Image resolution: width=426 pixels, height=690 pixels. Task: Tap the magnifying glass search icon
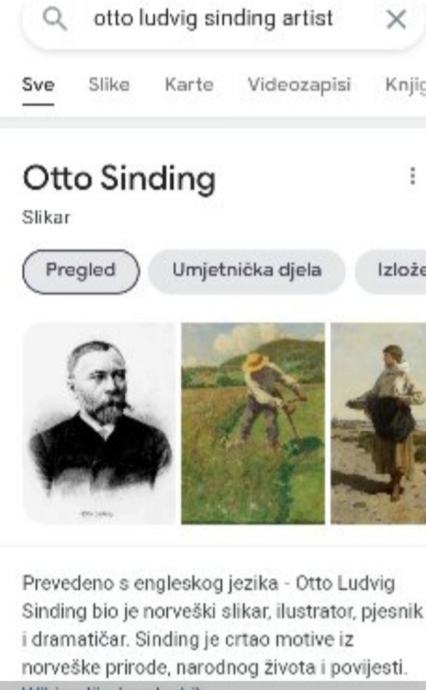[55, 19]
